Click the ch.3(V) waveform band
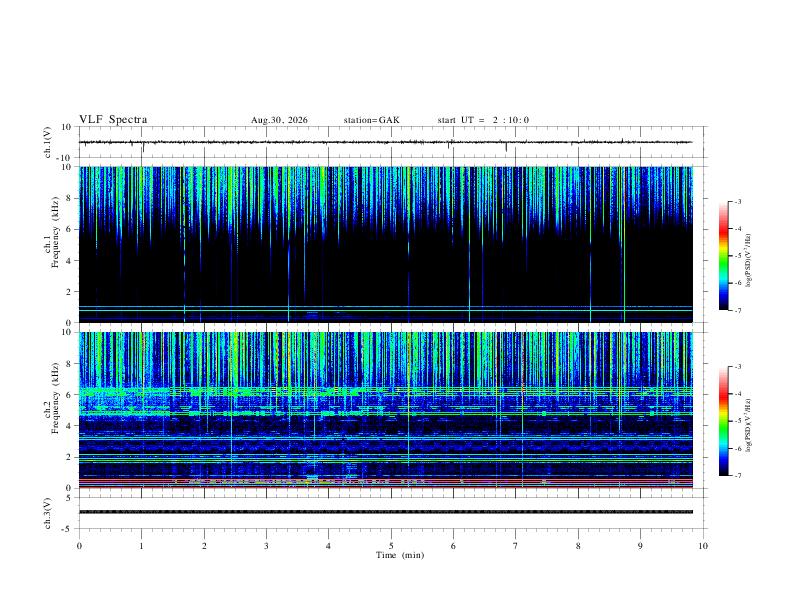Image resolution: width=792 pixels, height=612 pixels. [x=385, y=512]
